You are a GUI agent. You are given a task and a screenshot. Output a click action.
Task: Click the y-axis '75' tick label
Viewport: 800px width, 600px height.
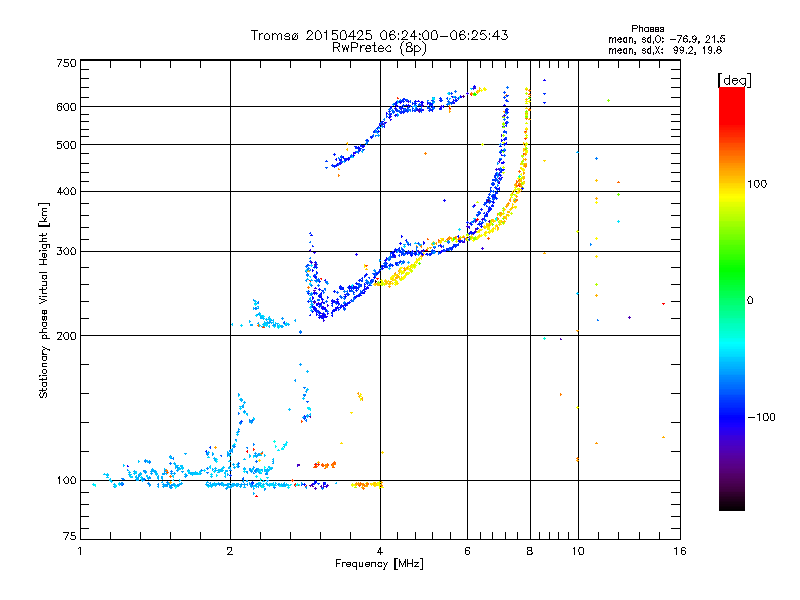70,536
